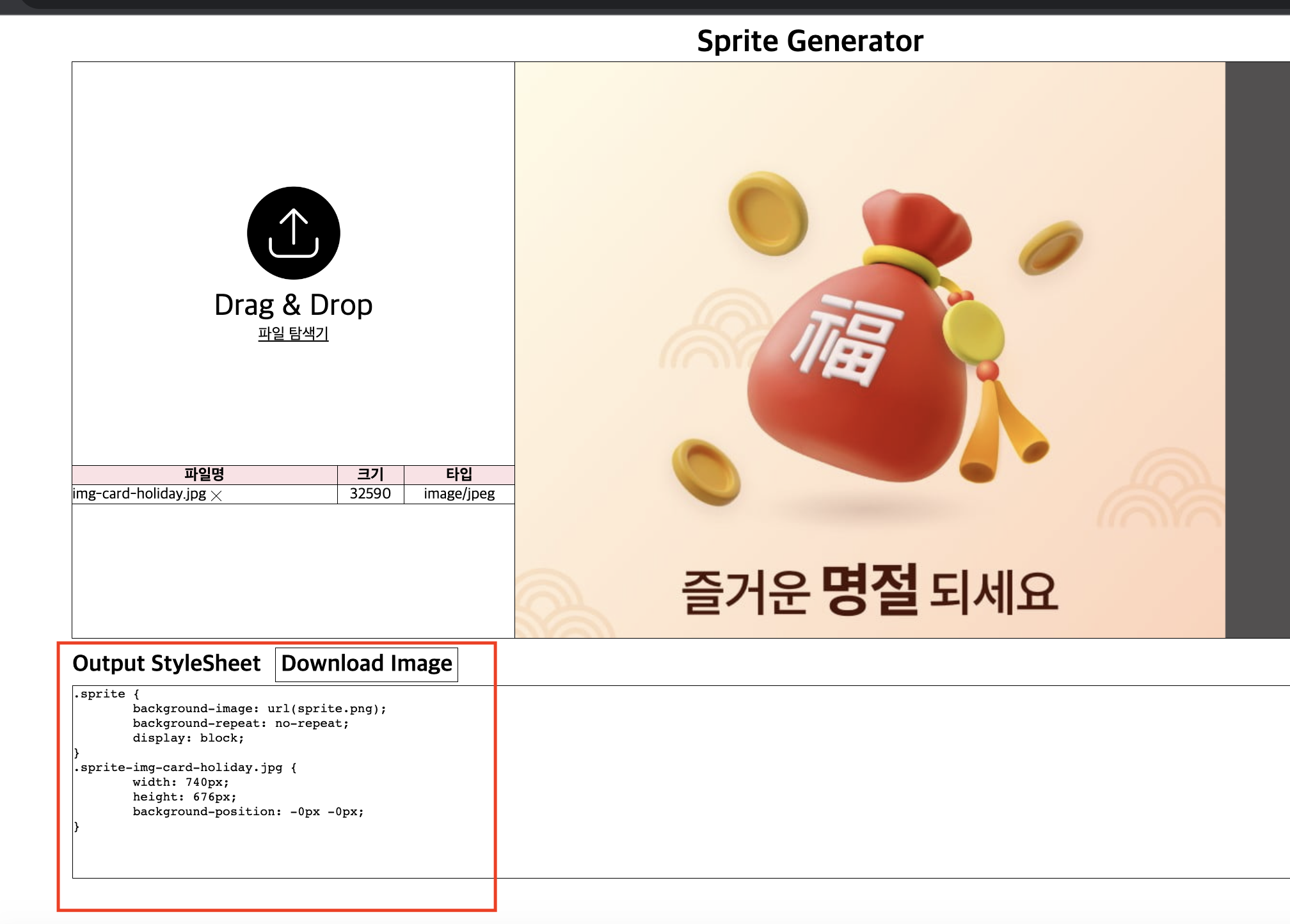Click the Sprite Generator page title

tap(809, 40)
